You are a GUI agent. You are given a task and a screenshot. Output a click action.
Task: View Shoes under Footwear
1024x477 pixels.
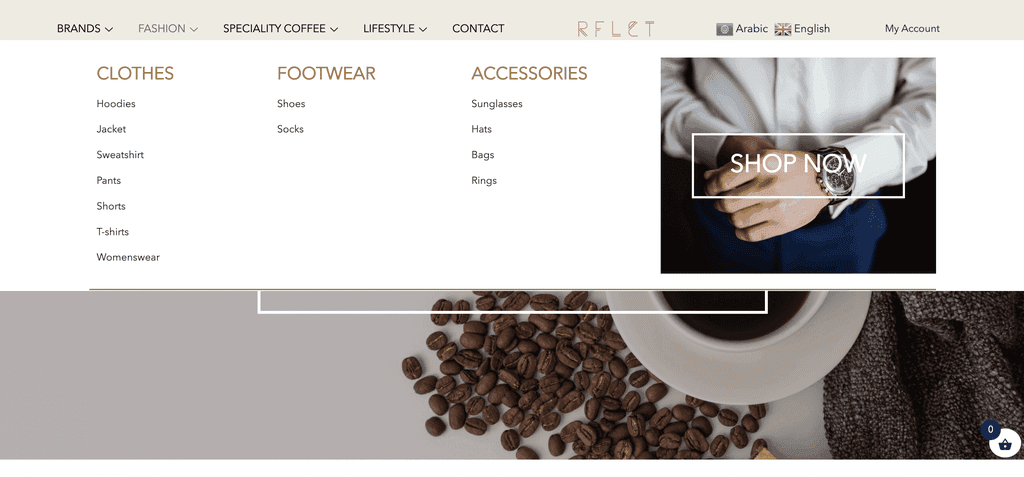(291, 104)
